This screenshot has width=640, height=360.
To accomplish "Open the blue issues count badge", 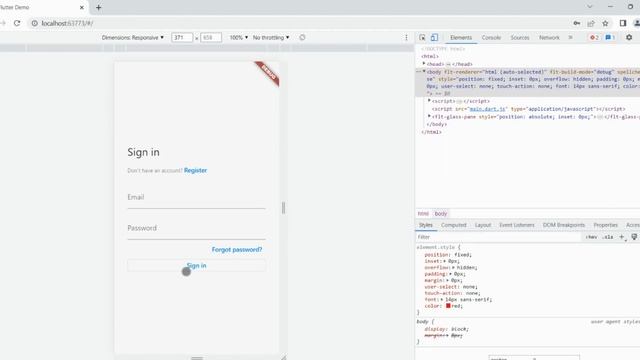I will pos(610,38).
